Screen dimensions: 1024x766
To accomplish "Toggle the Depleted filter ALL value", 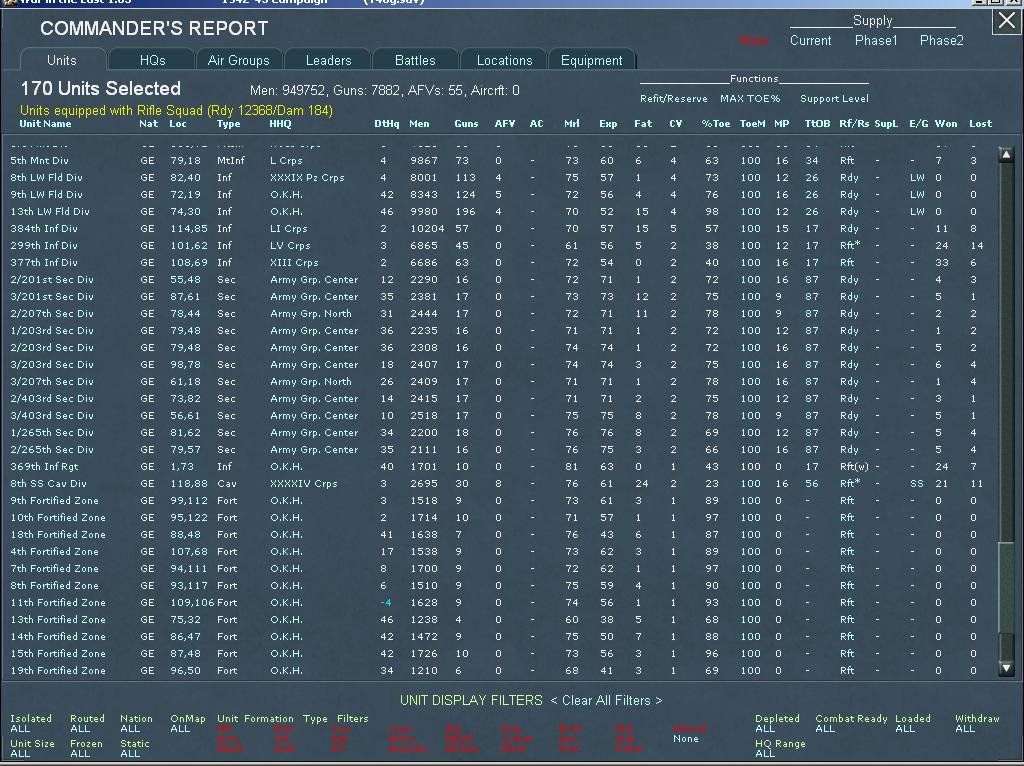I will point(765,729).
